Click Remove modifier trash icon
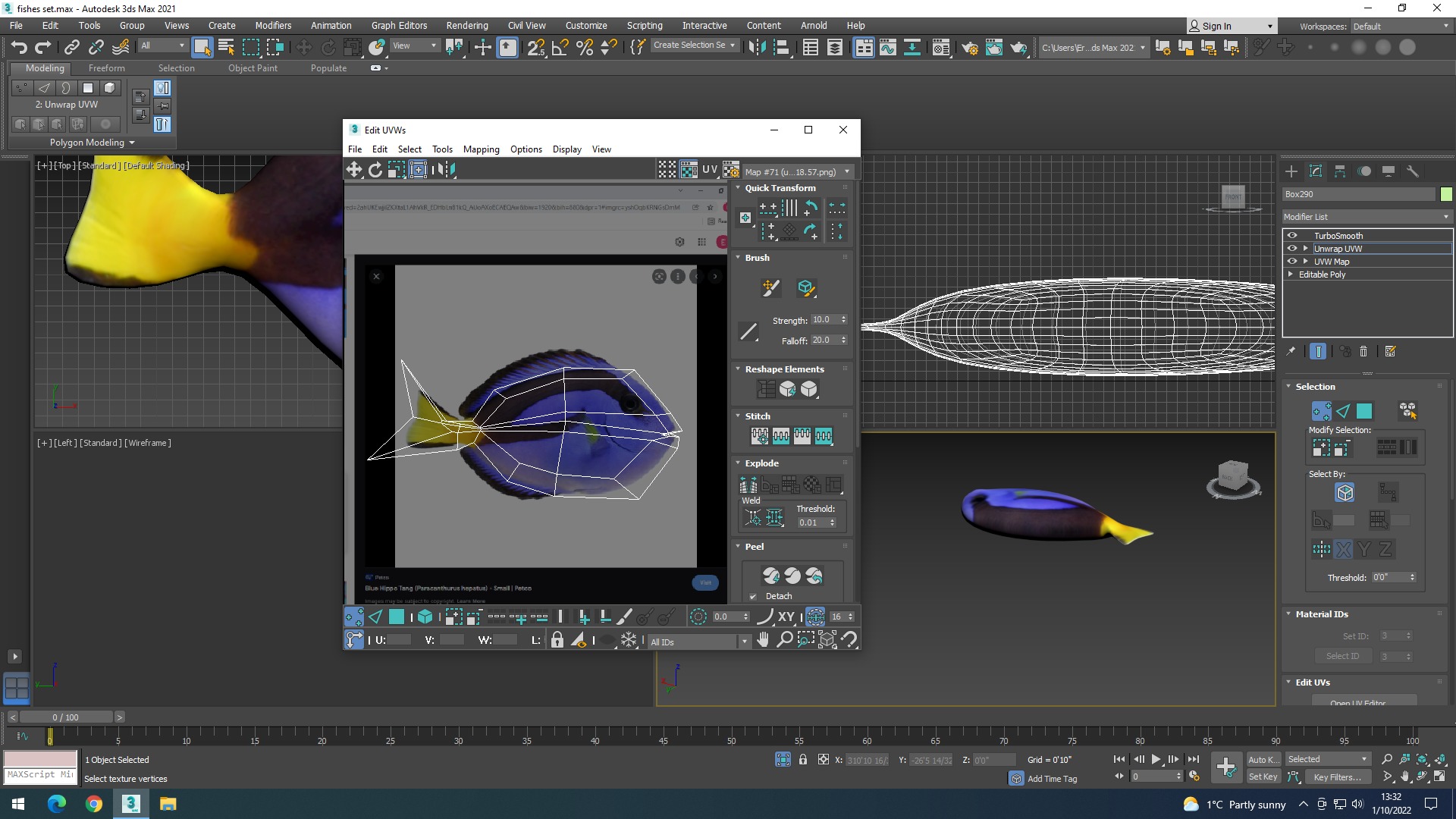 click(1363, 351)
